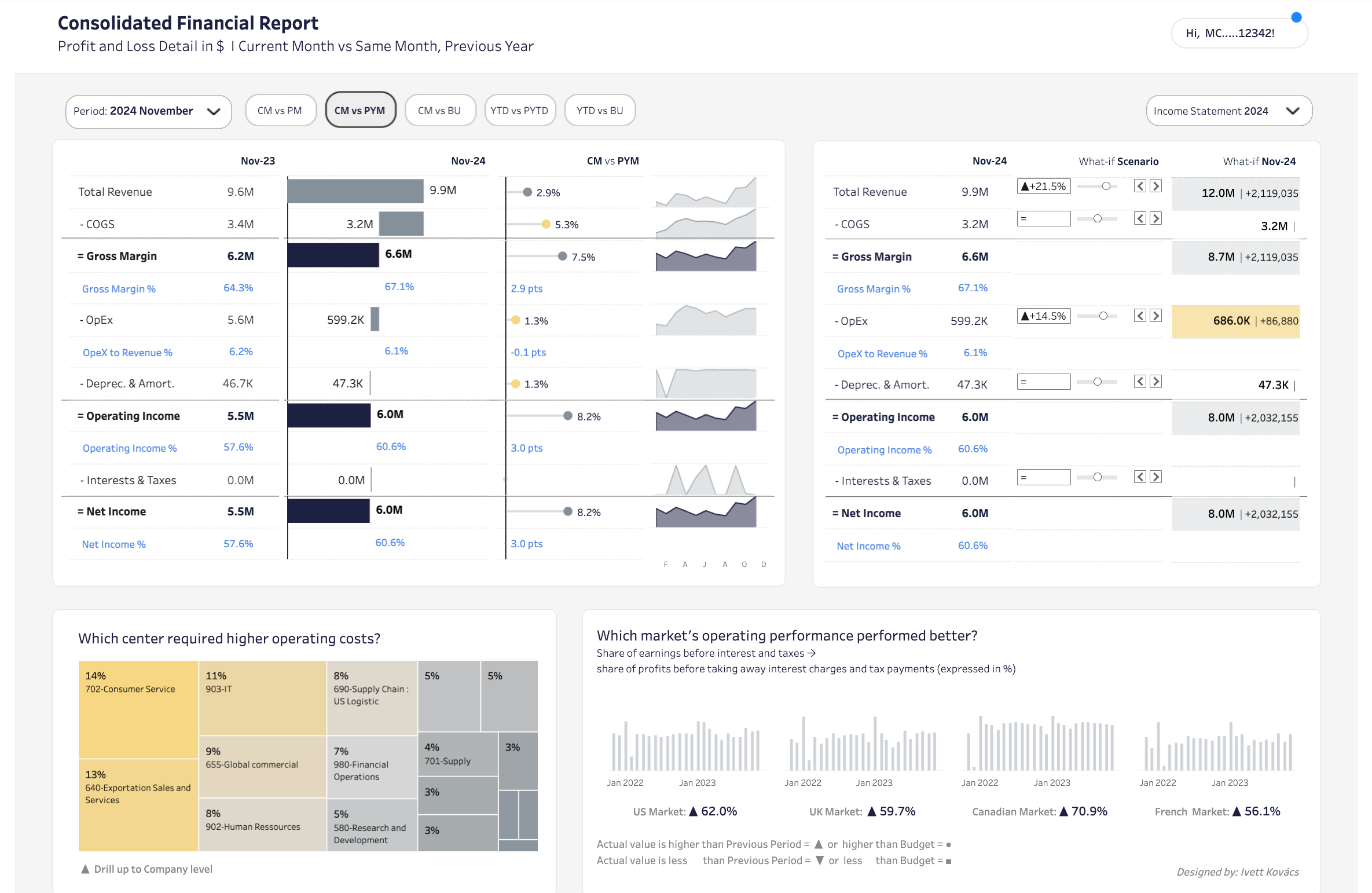Click Total Revenue scenario increase arrow

[1155, 186]
